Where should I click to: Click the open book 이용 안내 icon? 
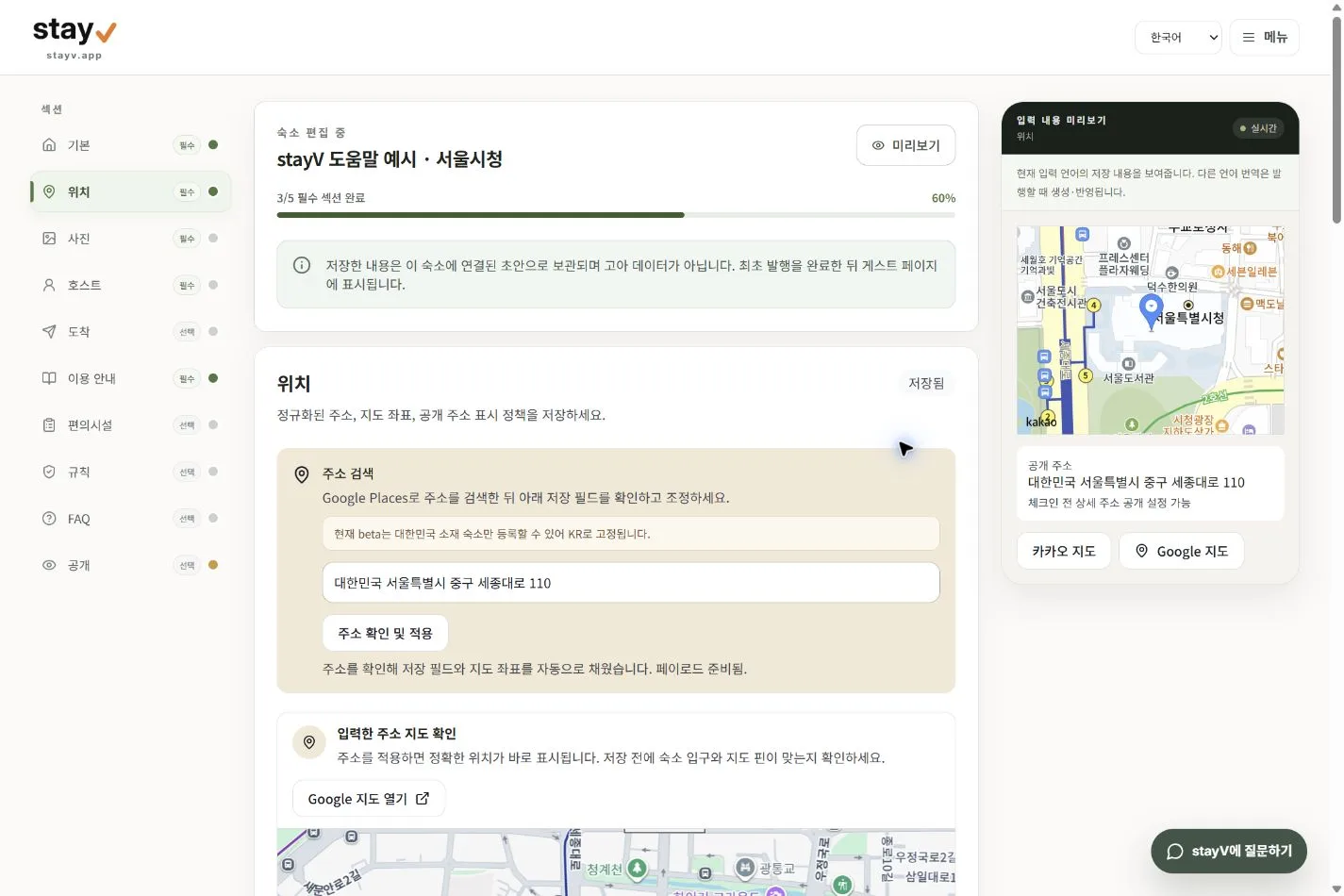(49, 377)
